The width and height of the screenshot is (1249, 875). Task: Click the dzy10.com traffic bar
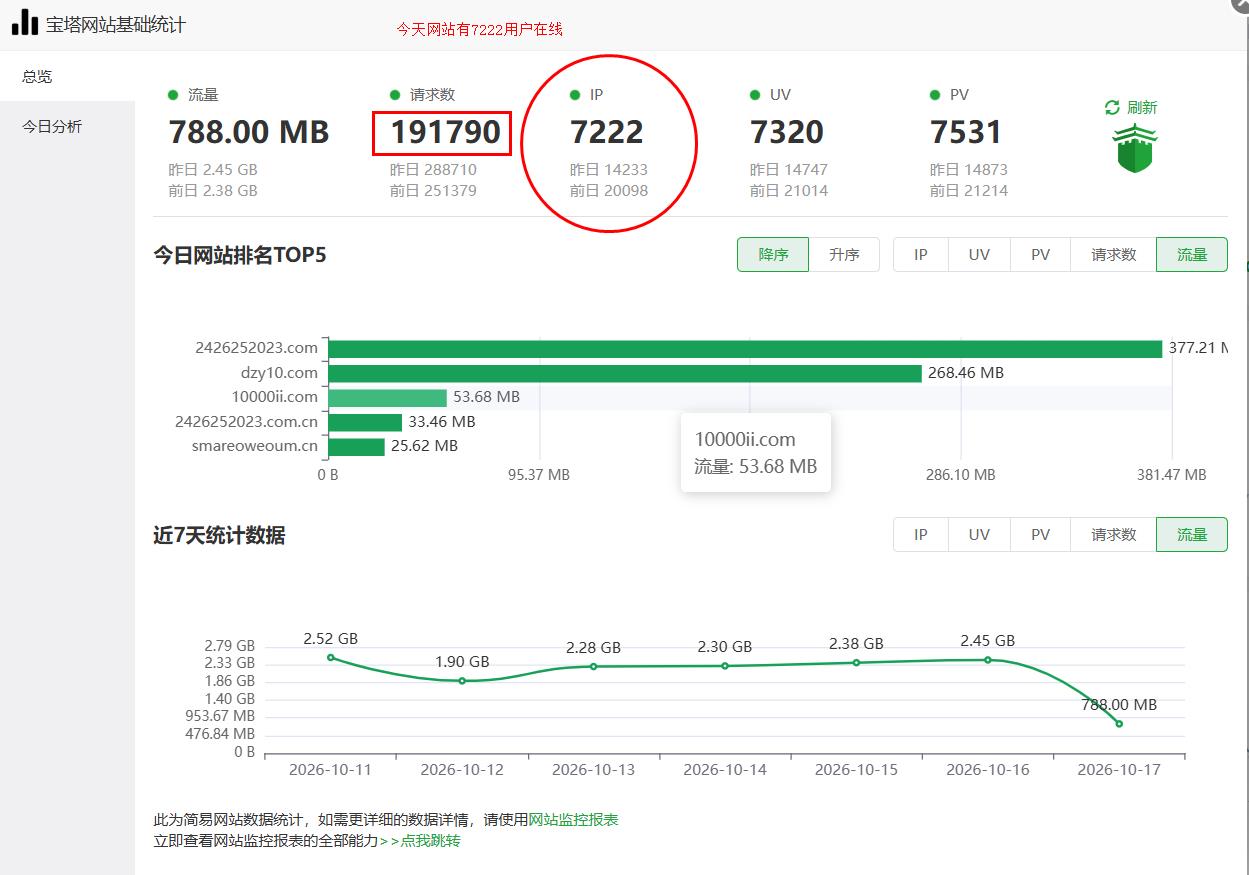tap(625, 373)
